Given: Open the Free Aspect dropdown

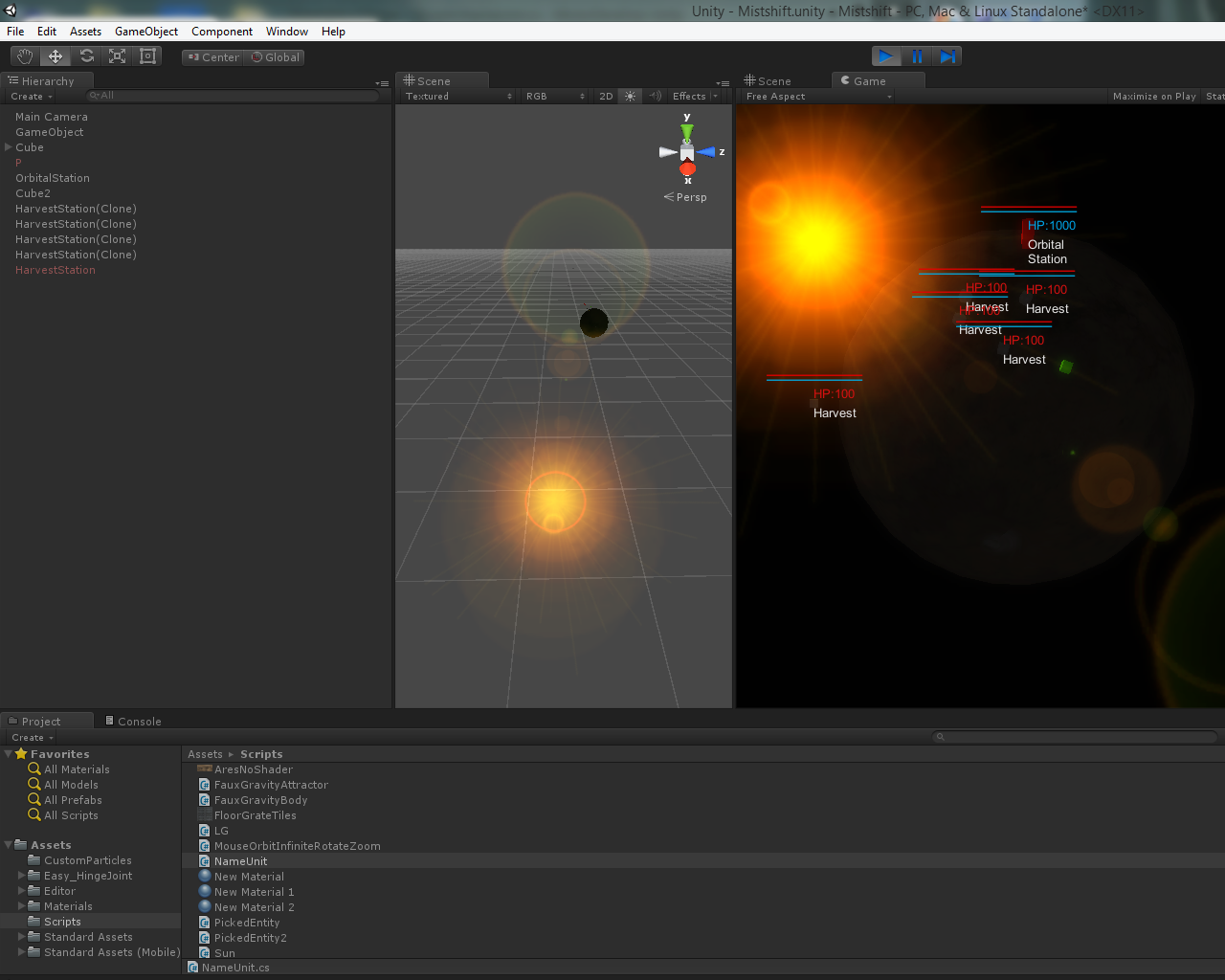Looking at the screenshot, I should tap(818, 96).
